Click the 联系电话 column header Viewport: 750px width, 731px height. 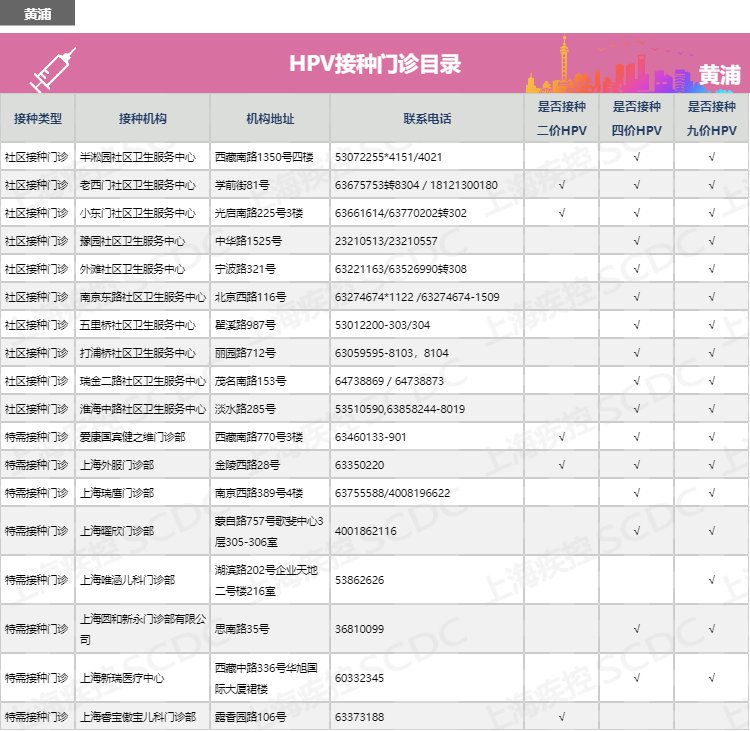pos(427,118)
